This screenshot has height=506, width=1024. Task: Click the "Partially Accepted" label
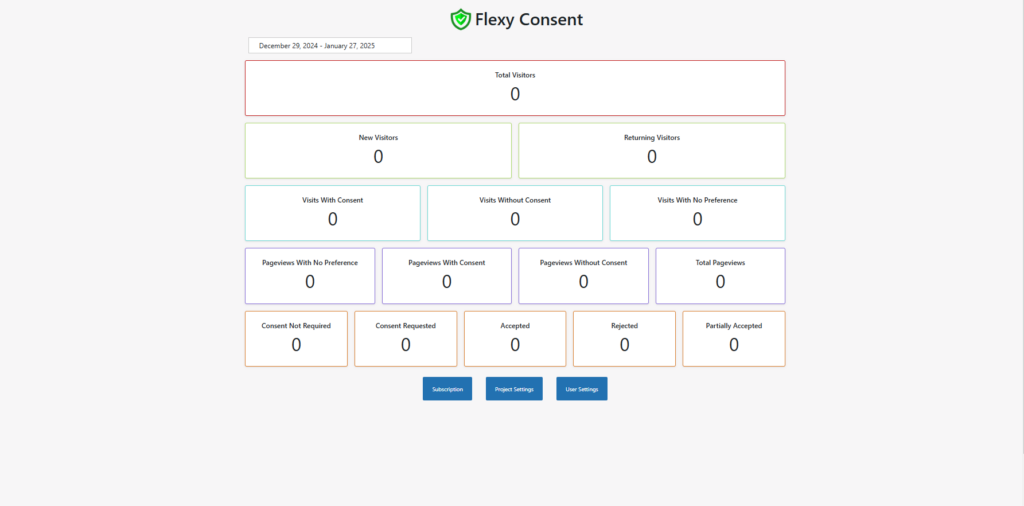pyautogui.click(x=734, y=326)
